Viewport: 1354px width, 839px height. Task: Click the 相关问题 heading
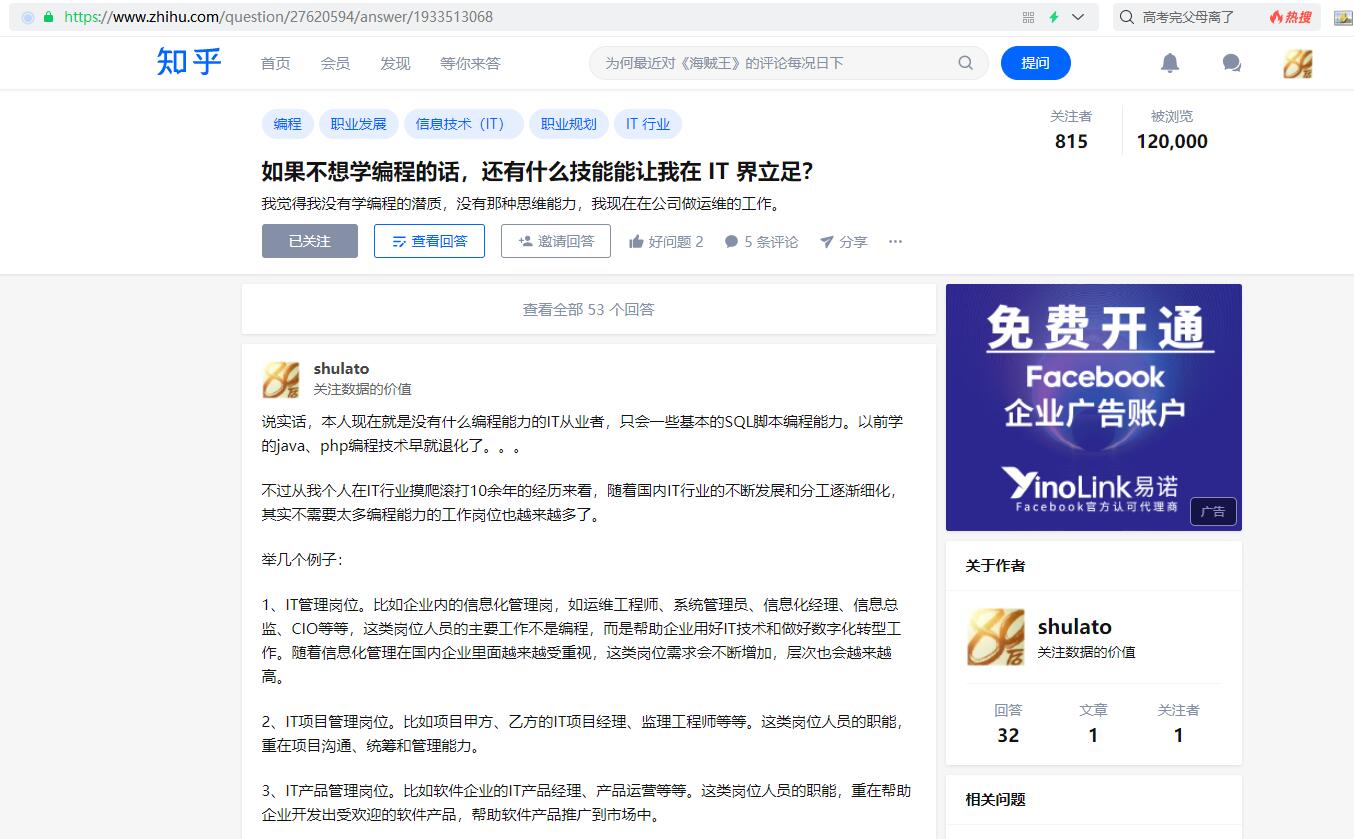click(x=995, y=800)
